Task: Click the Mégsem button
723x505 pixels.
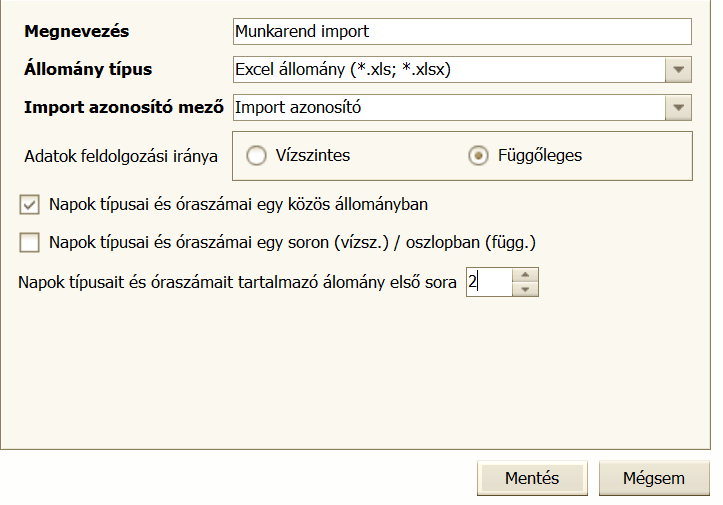Action: point(654,478)
